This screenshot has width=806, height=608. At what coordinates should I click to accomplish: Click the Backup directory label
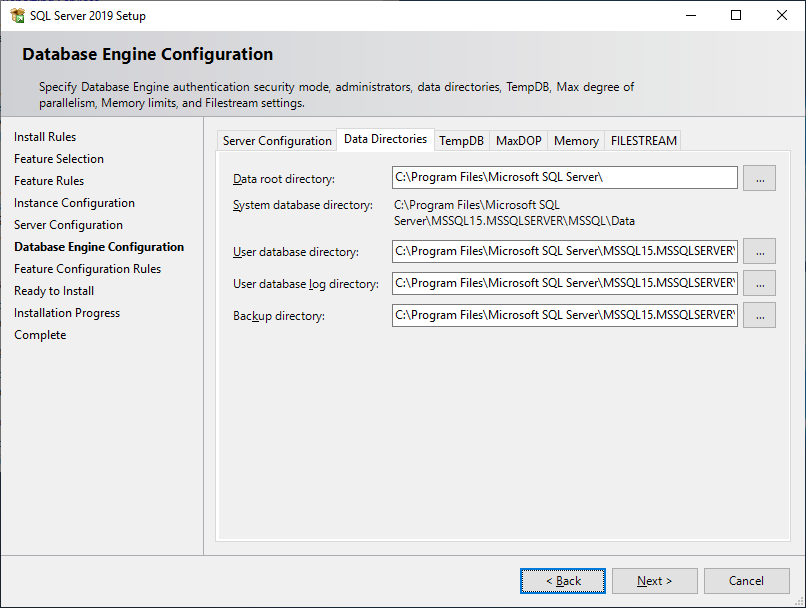[x=279, y=316]
